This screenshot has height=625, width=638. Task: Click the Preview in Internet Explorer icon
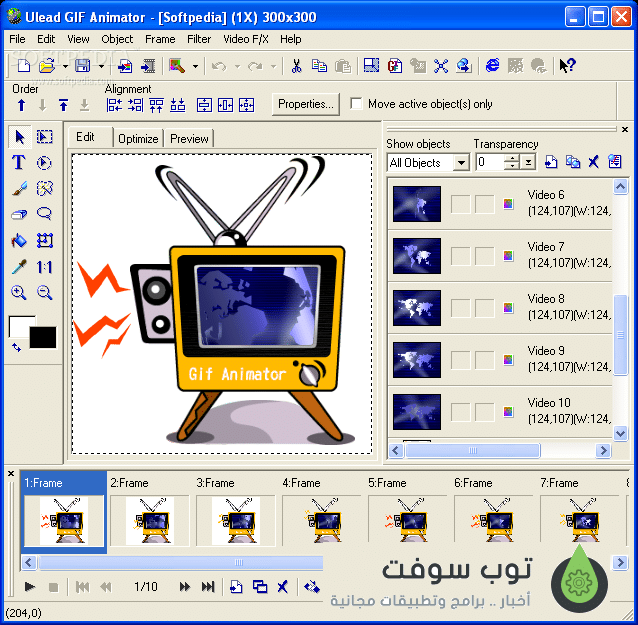[493, 66]
